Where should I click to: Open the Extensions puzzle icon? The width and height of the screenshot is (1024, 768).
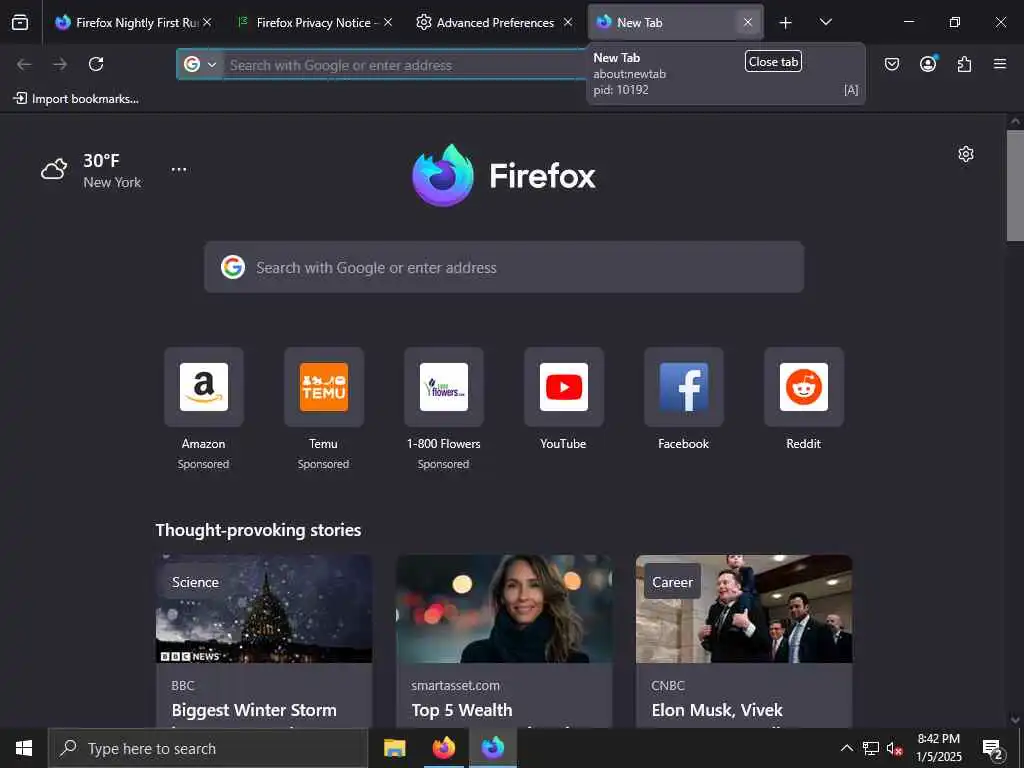tap(964, 64)
